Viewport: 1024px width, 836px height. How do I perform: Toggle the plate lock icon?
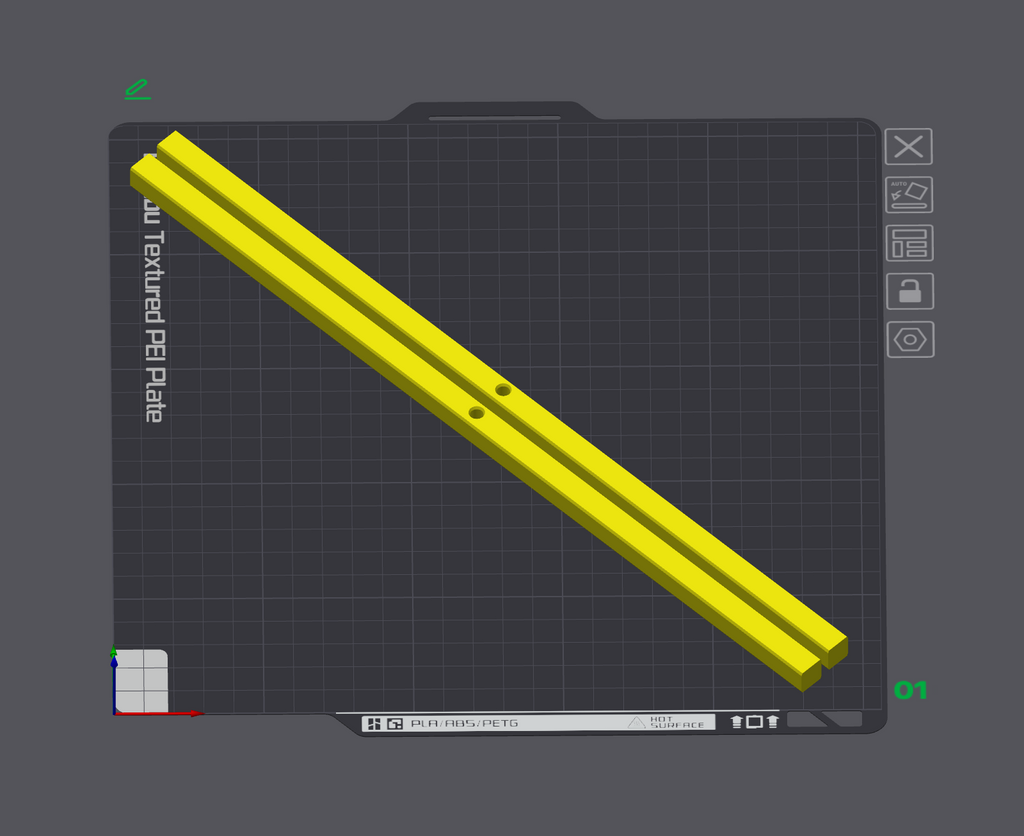[x=910, y=291]
